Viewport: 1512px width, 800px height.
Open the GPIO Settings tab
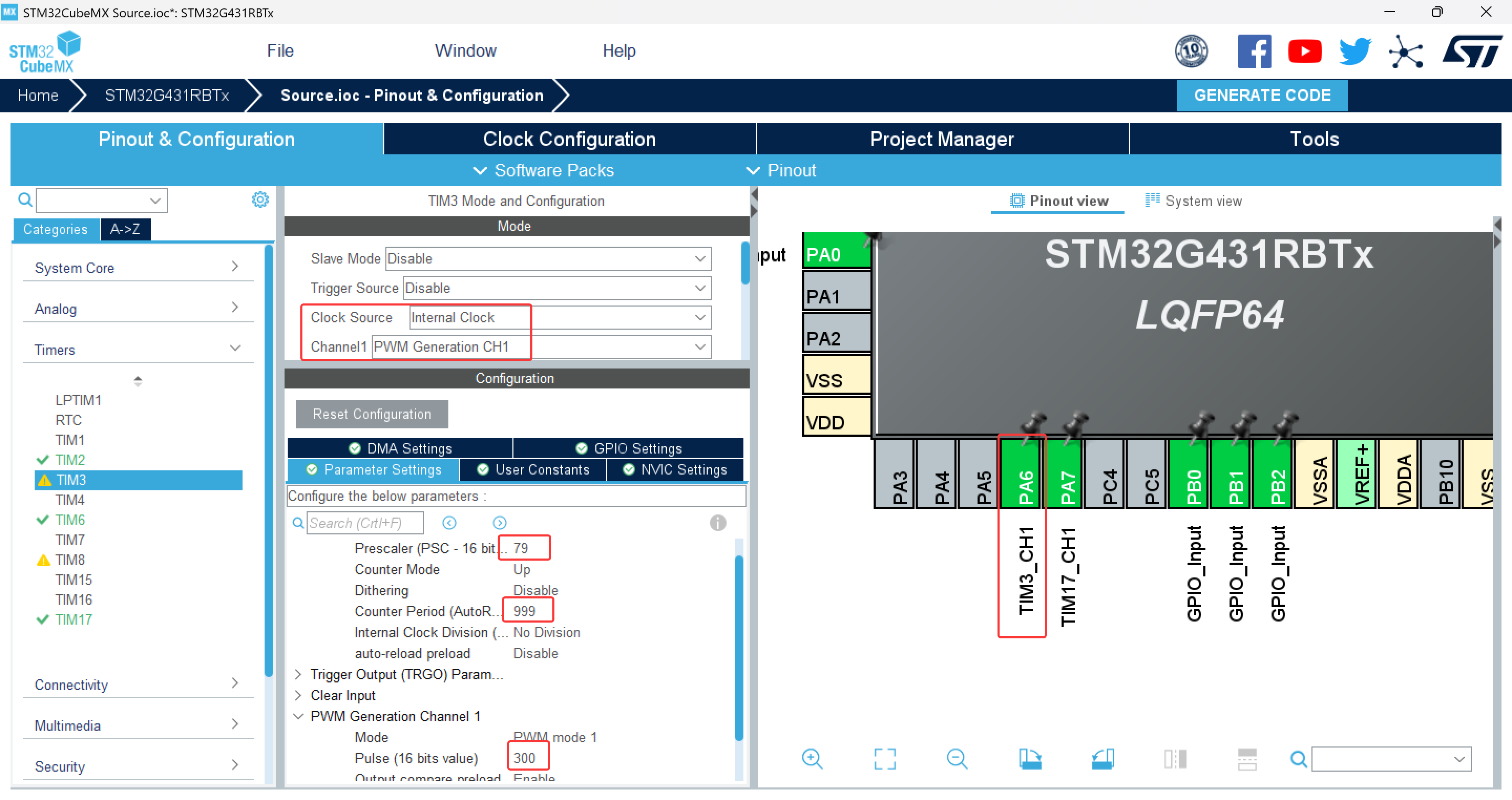click(628, 448)
